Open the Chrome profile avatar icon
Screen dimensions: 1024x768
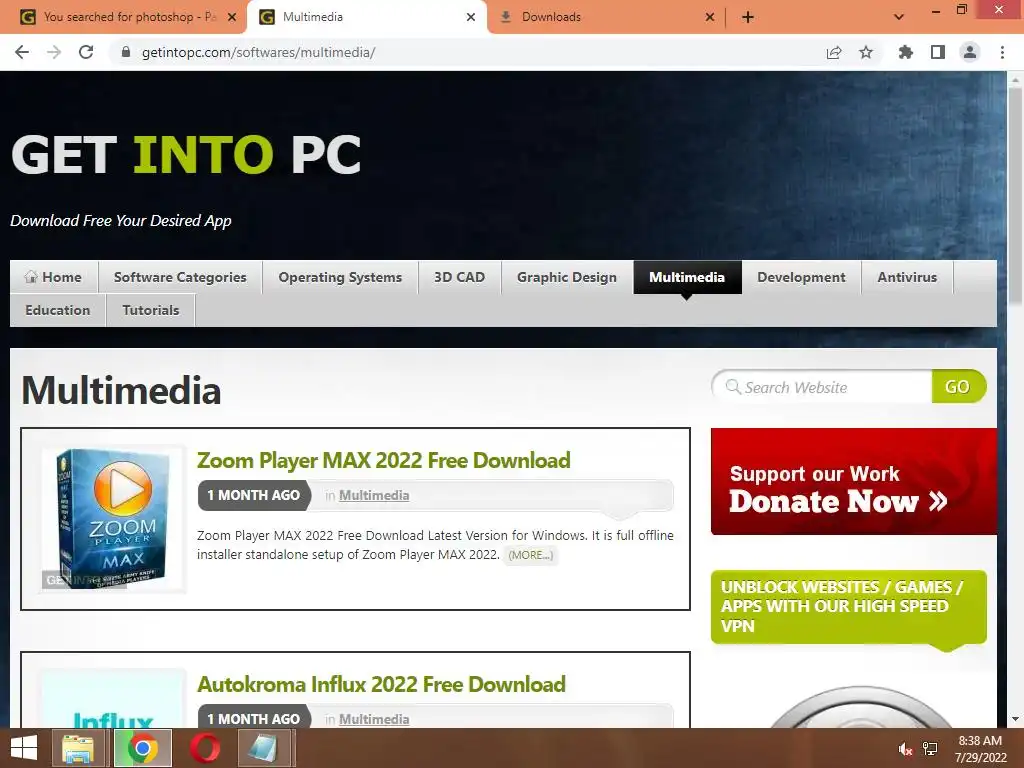pyautogui.click(x=970, y=52)
